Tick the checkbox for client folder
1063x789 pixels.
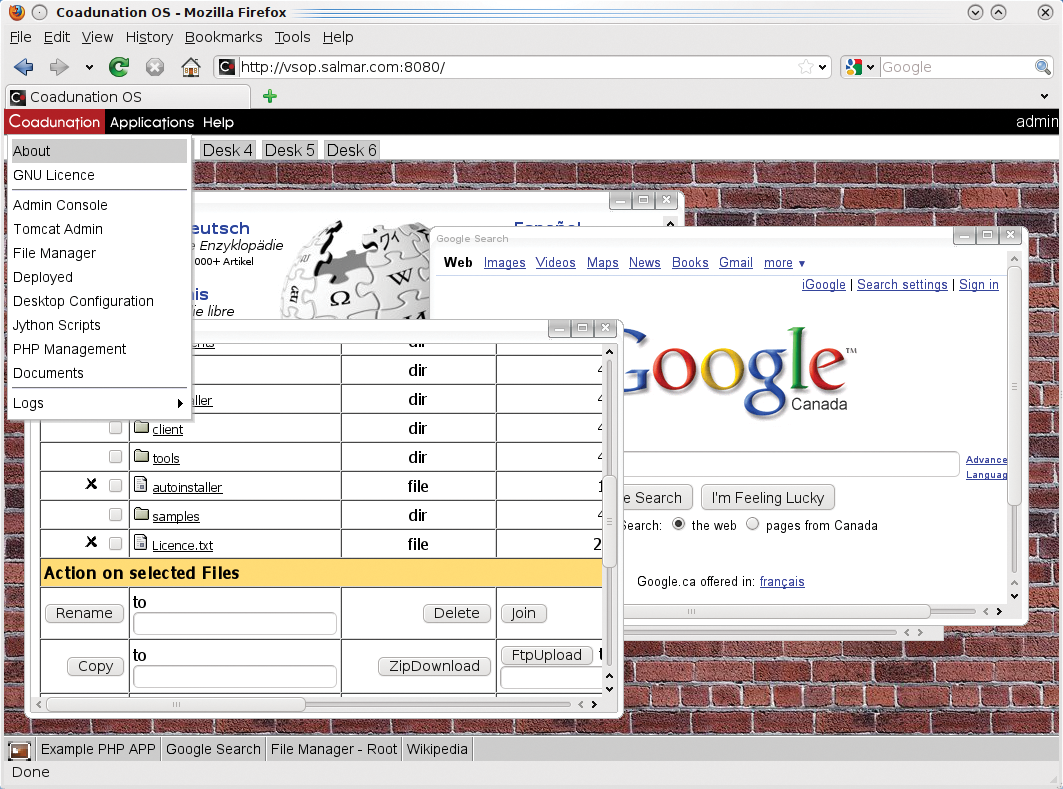(115, 428)
